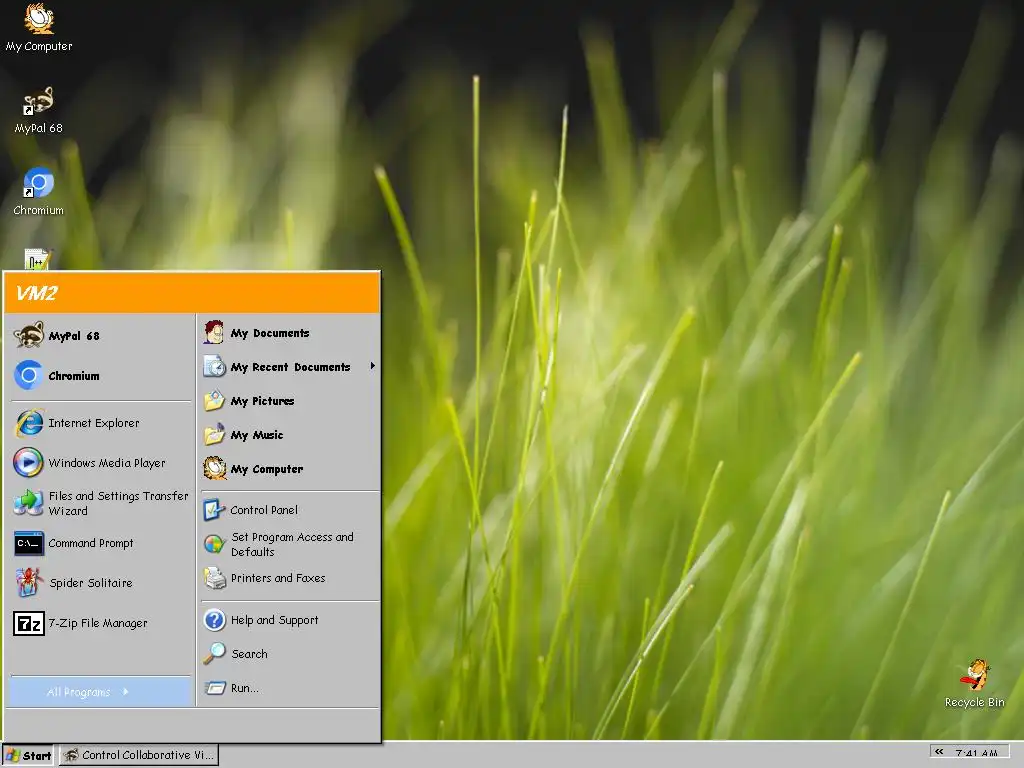Open Chromium desktop shortcut
This screenshot has height=768, width=1024.
tap(39, 192)
